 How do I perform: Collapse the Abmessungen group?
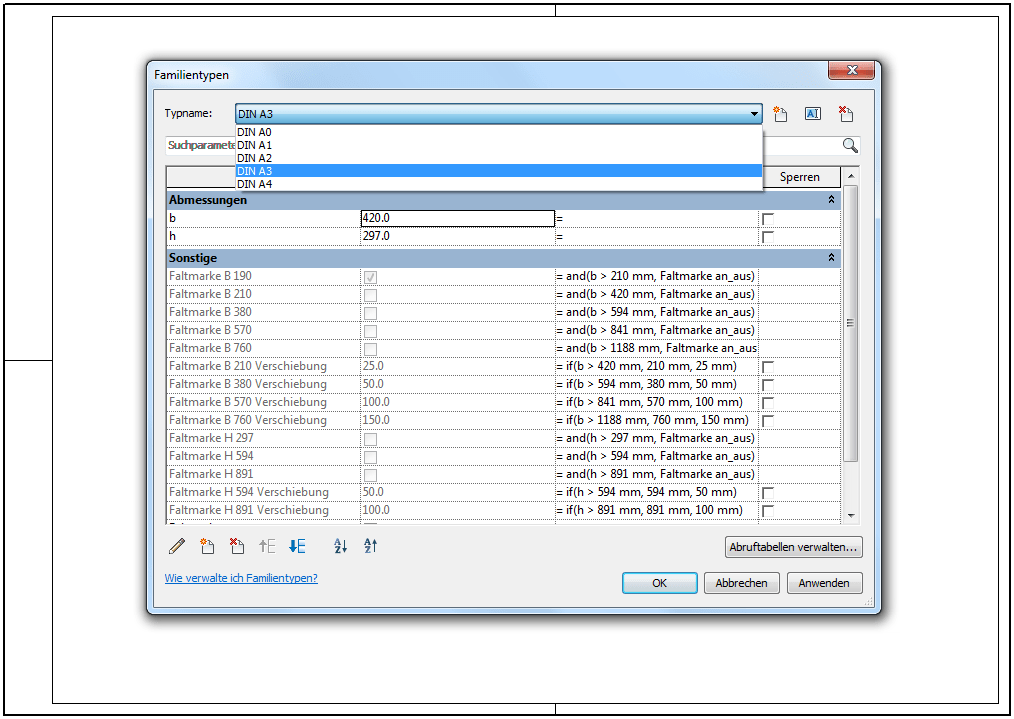click(x=830, y=200)
